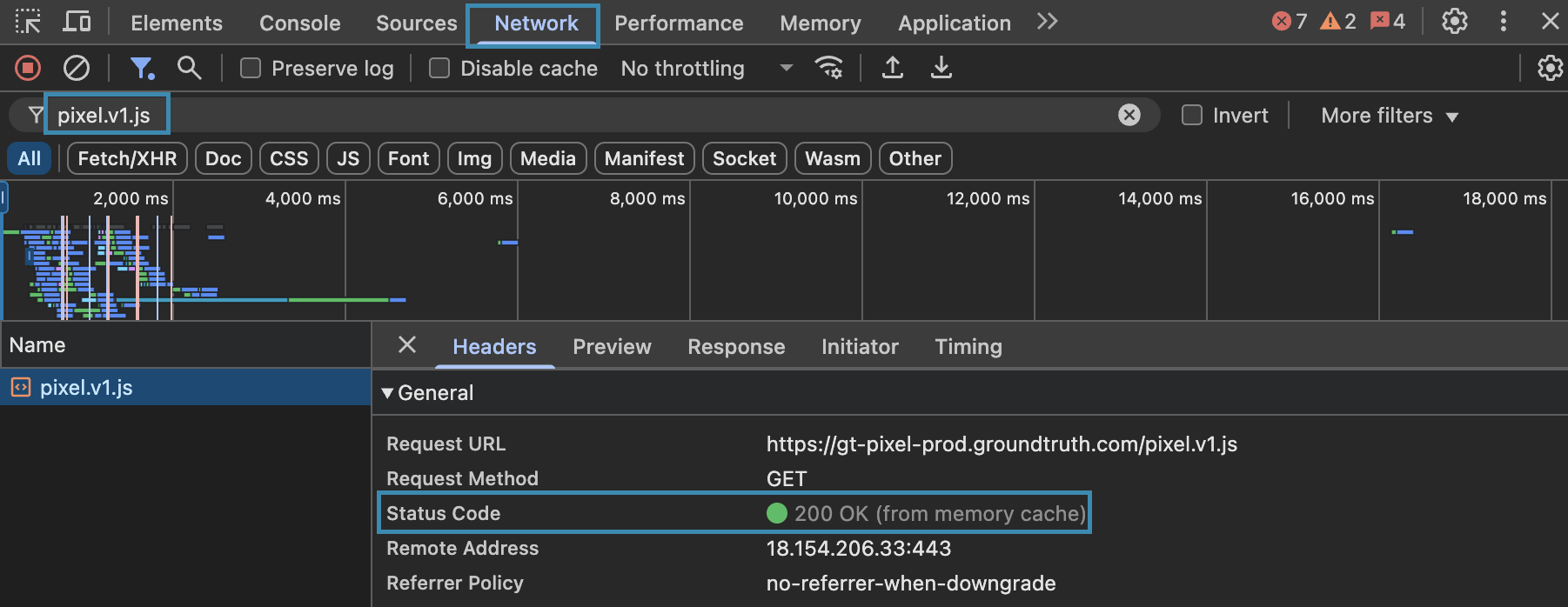Stop recording network log
The image size is (1568, 607).
click(28, 68)
